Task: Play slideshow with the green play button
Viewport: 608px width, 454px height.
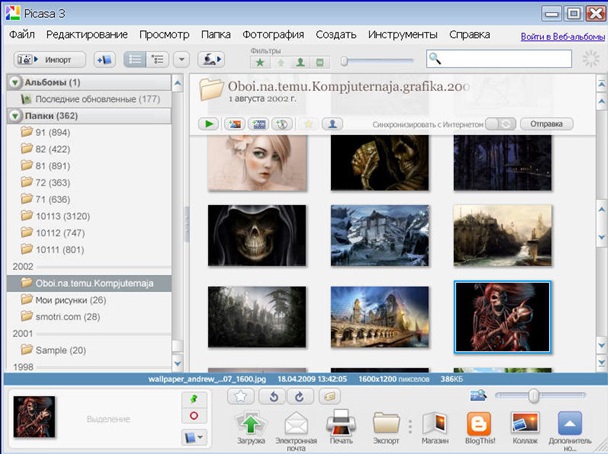Action: coord(209,124)
